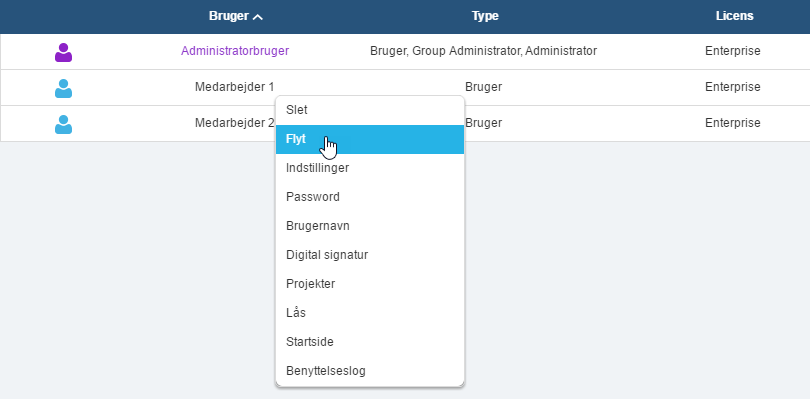The image size is (810, 399).
Task: Click the blue Medarbejder 1 user icon
Action: [64, 88]
